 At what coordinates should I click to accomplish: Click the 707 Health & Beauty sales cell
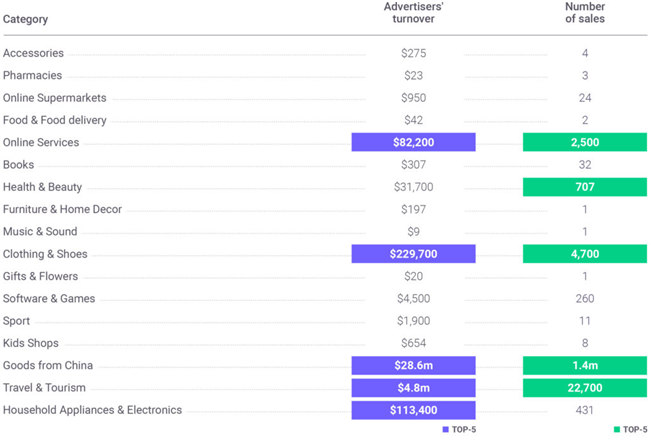pyautogui.click(x=584, y=187)
